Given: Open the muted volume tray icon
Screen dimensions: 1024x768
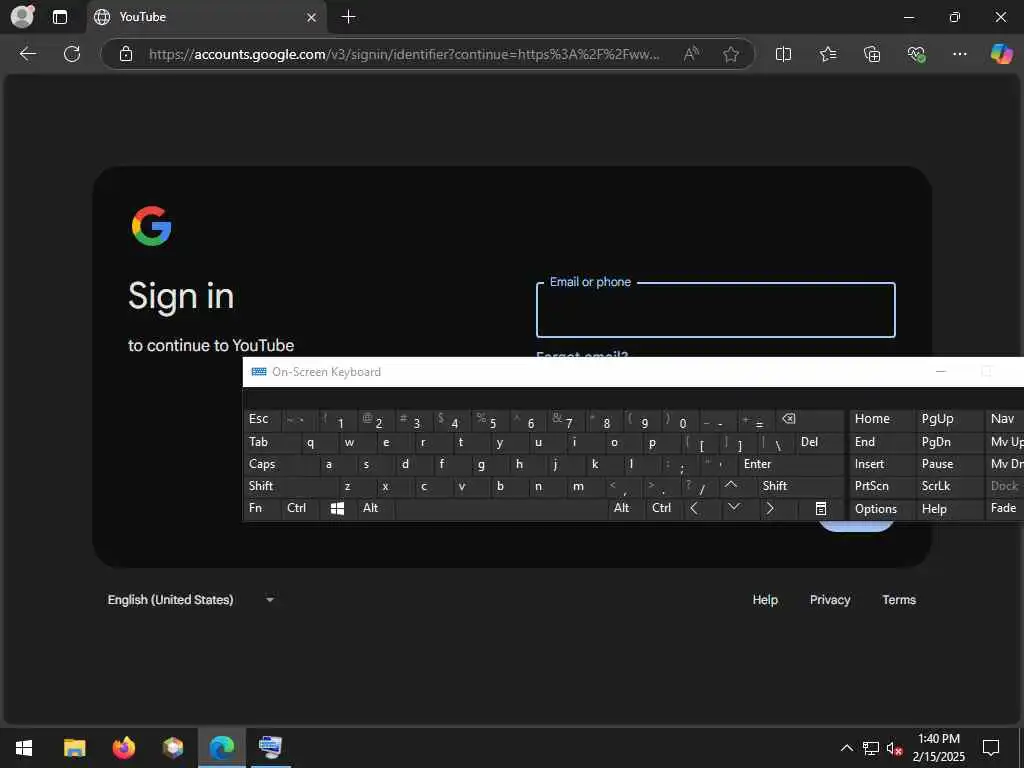Looking at the screenshot, I should pyautogui.click(x=894, y=748).
